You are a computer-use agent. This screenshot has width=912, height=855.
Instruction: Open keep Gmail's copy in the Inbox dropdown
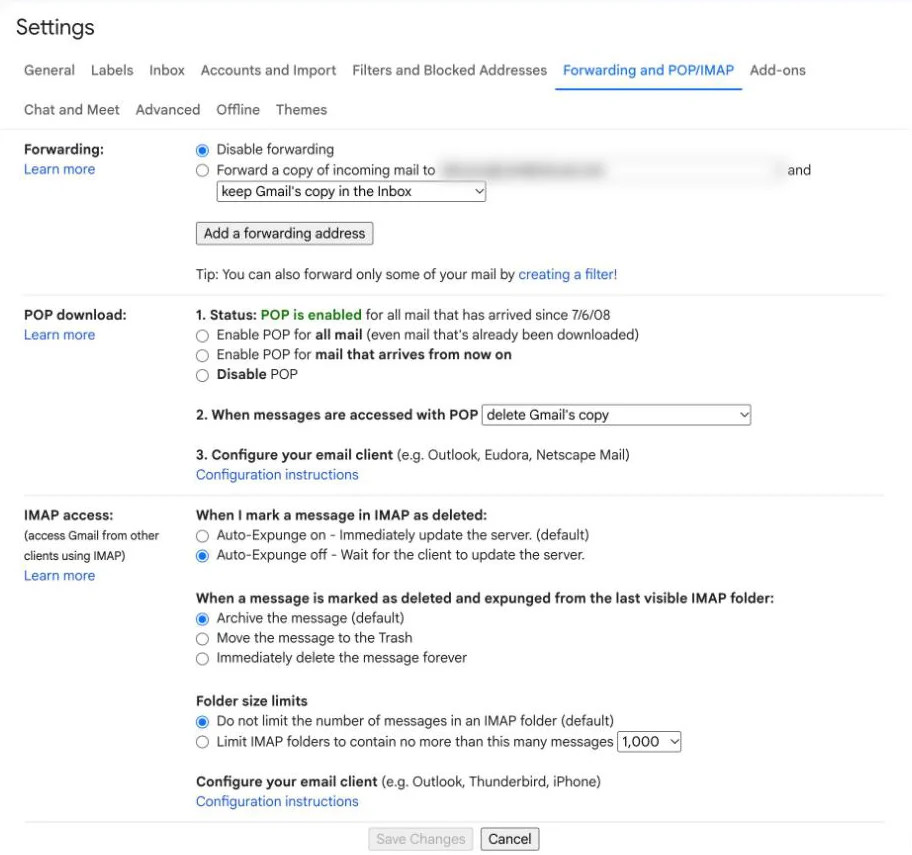pyautogui.click(x=351, y=191)
